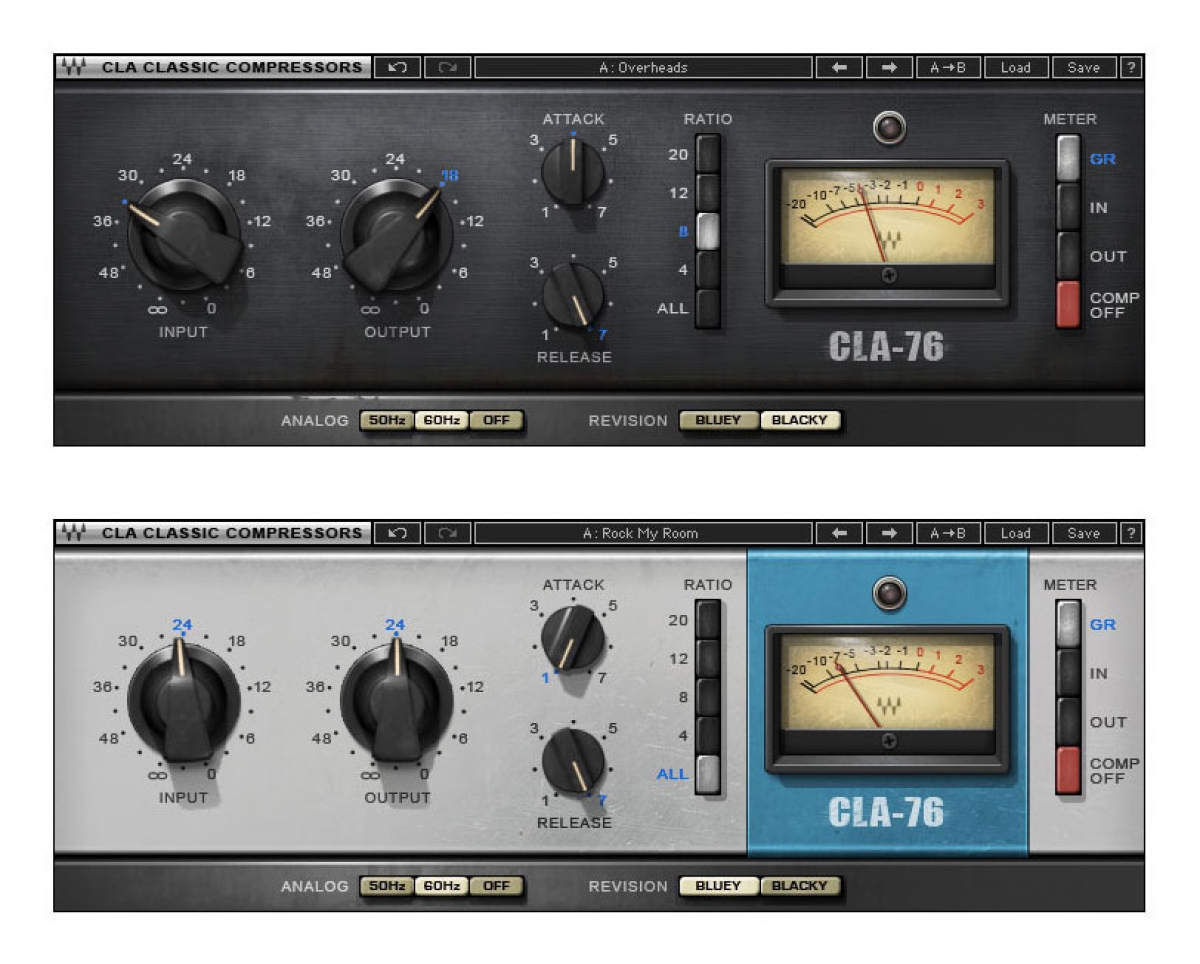Click the INPUT knob on the black CLA-76

(x=184, y=236)
